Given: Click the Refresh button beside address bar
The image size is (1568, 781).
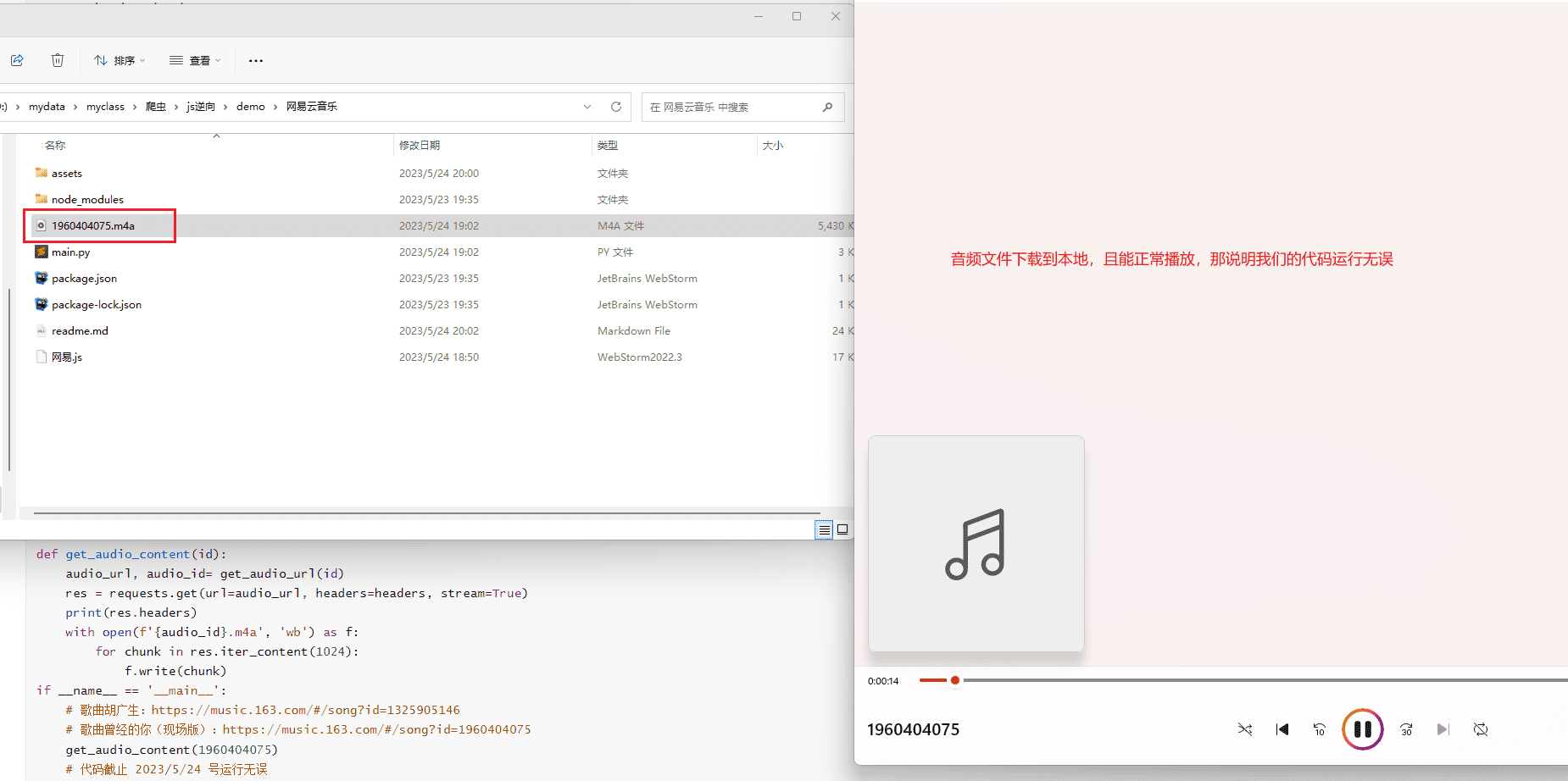Looking at the screenshot, I should (616, 107).
